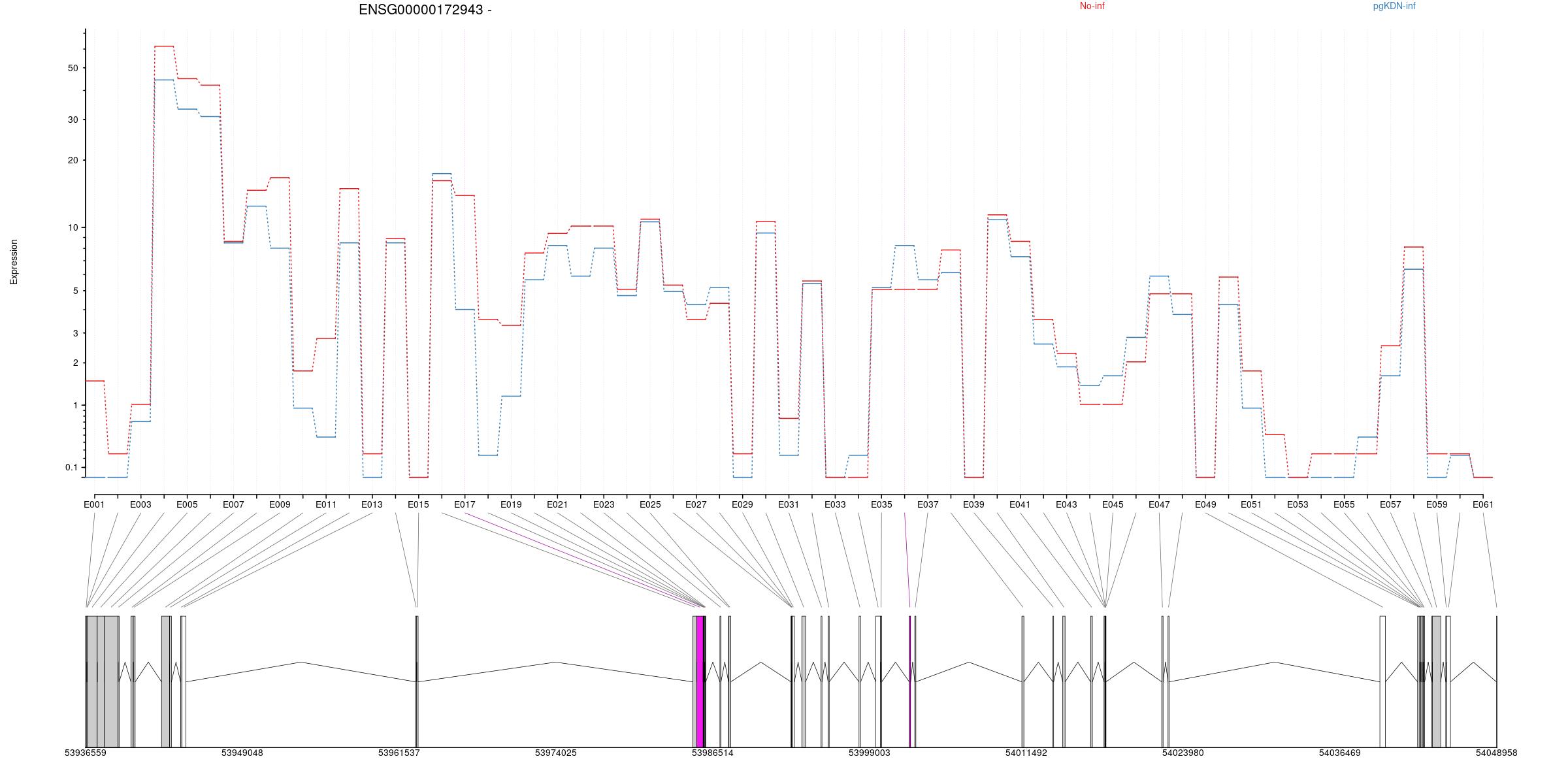This screenshot has width=1568, height=784.
Task: Click the pgKDN-inf legend label
Action: tap(1394, 7)
